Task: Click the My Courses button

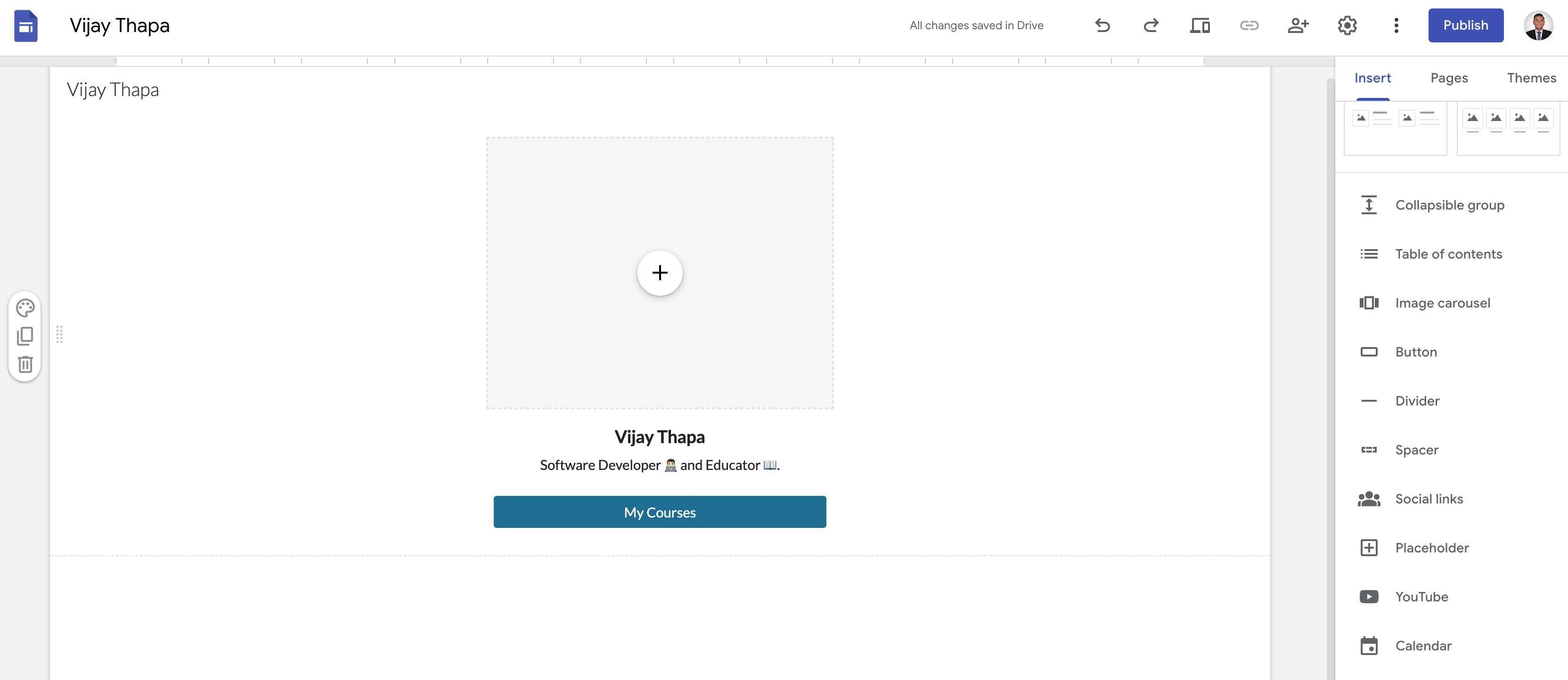Action: [660, 512]
